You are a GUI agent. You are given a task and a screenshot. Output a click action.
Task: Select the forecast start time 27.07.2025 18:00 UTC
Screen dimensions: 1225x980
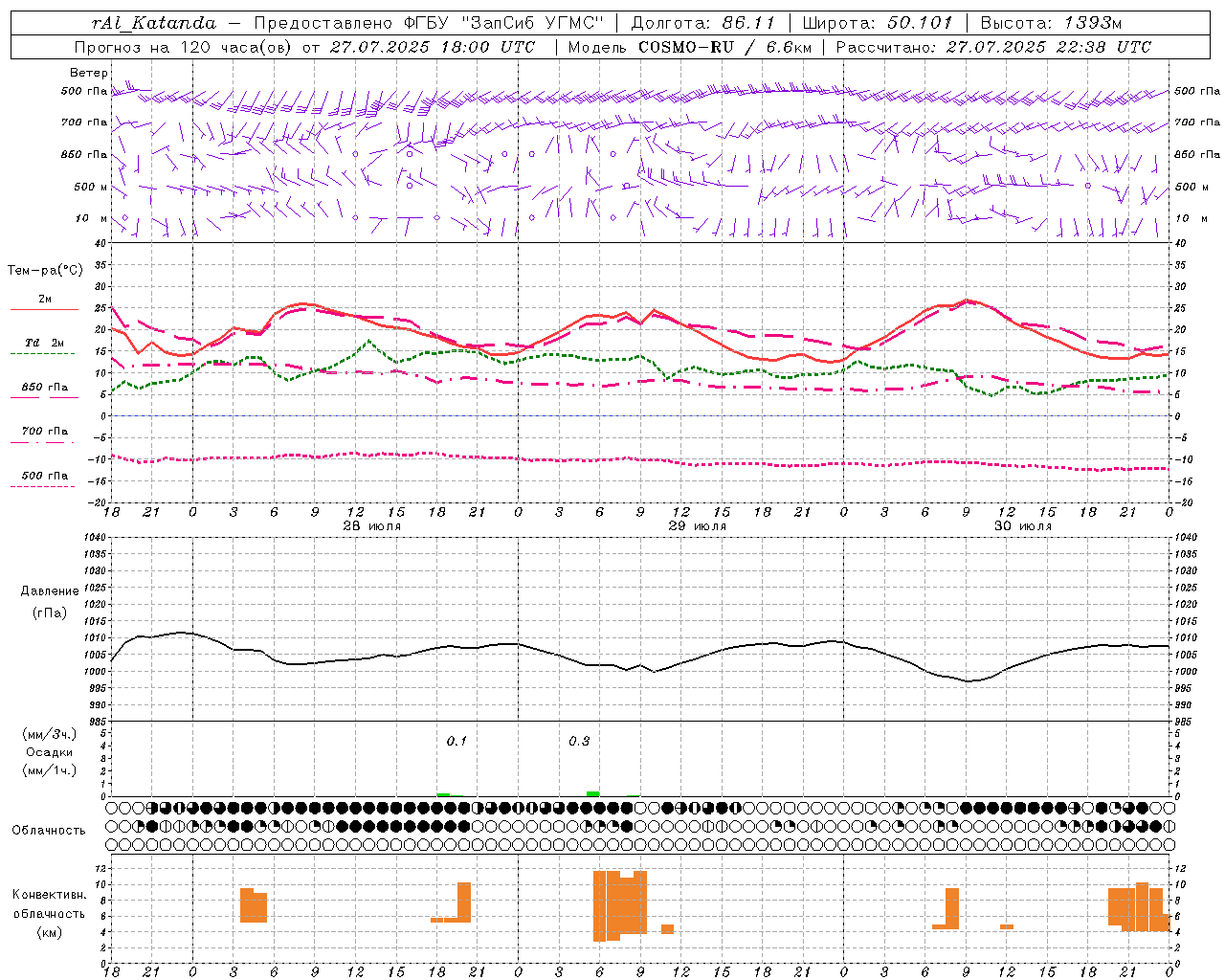tap(433, 47)
